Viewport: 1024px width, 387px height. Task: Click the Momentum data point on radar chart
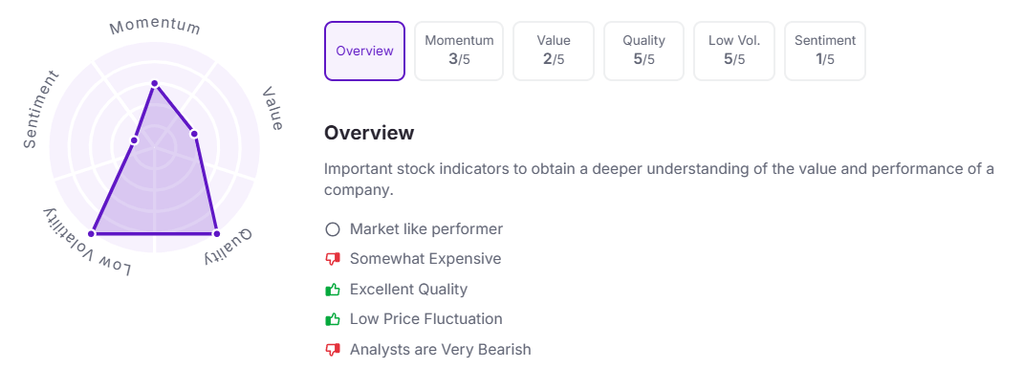coord(155,83)
